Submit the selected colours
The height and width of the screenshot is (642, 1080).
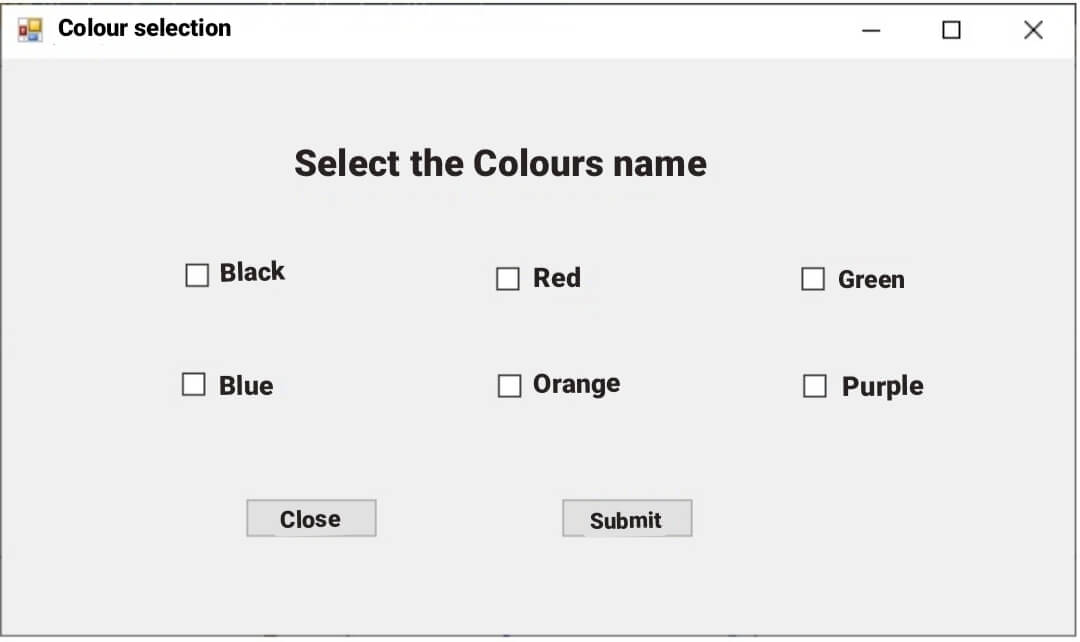627,518
